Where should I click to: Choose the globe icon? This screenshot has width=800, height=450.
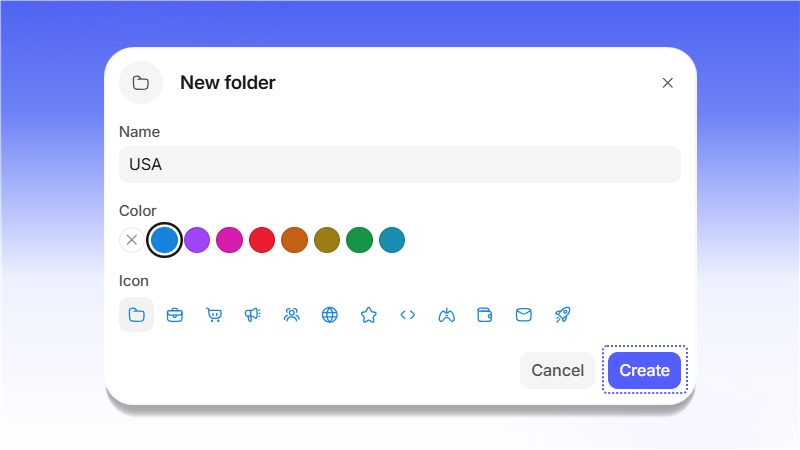tap(330, 315)
